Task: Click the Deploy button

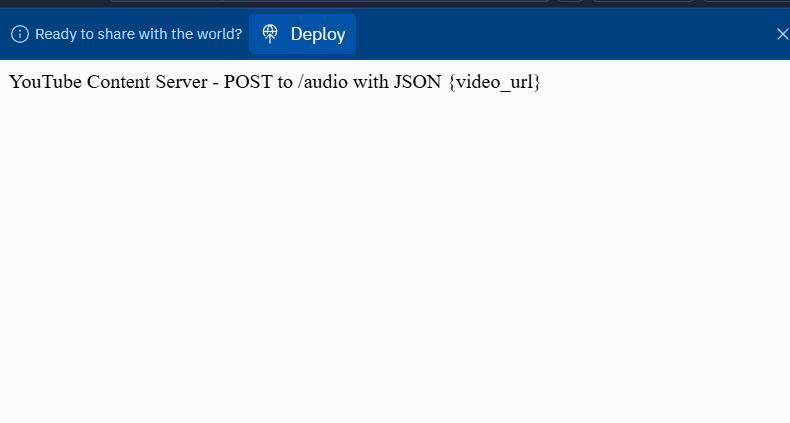Action: point(302,34)
